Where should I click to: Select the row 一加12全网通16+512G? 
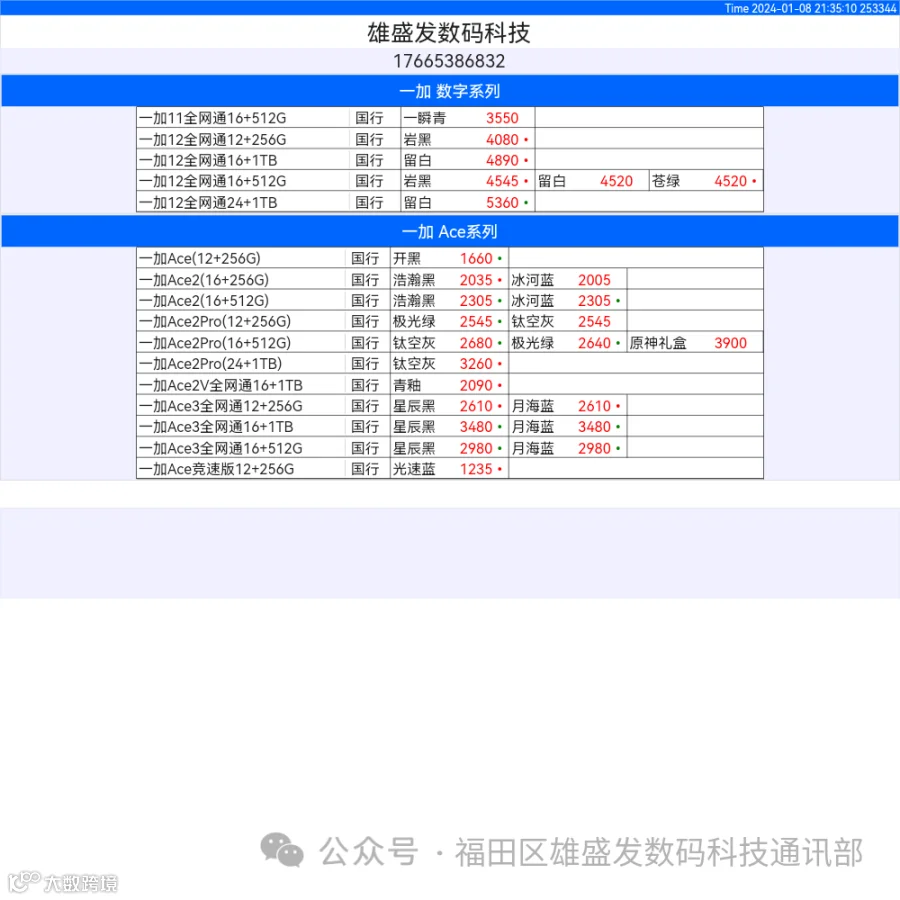pos(450,181)
